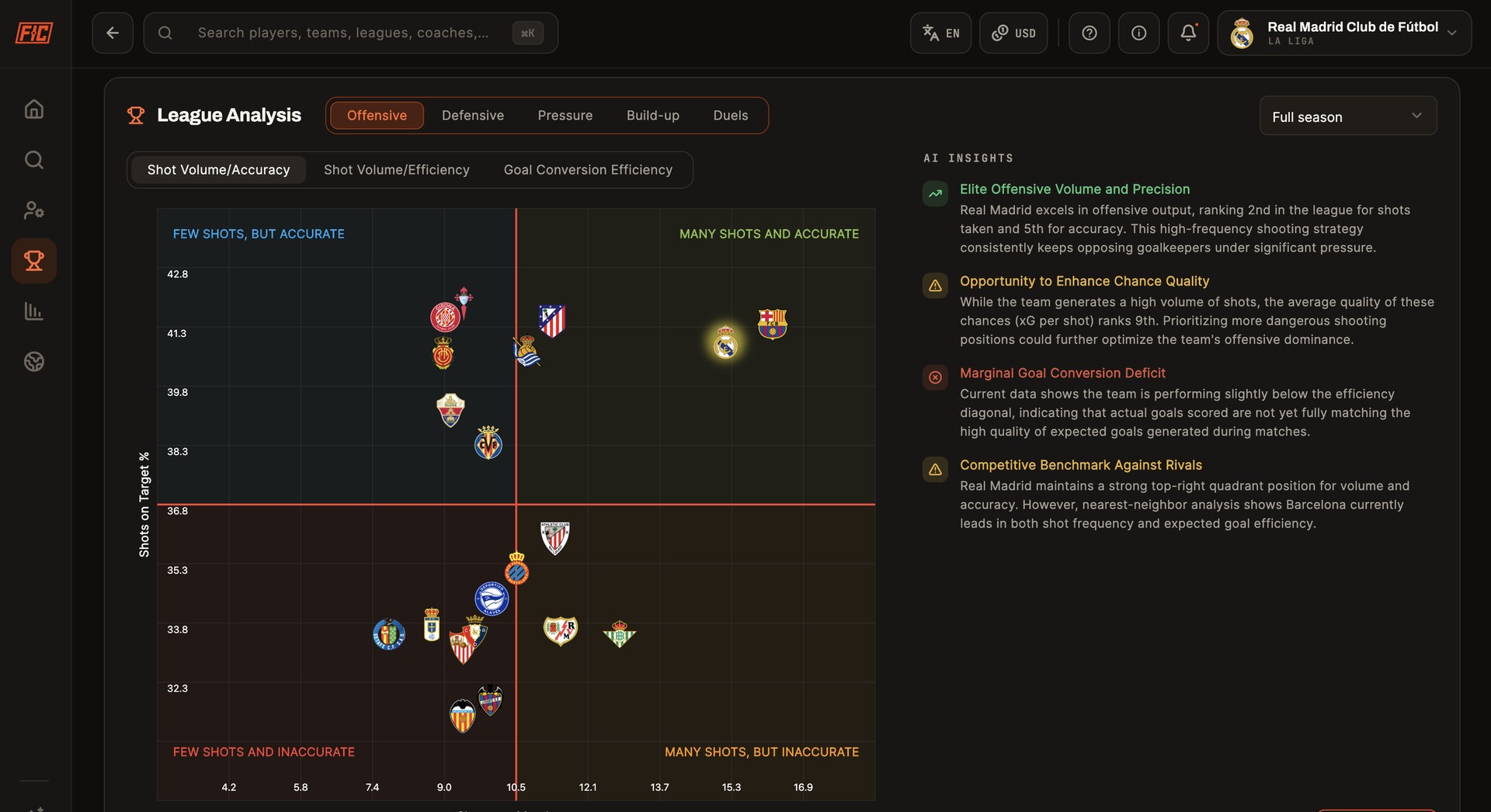The height and width of the screenshot is (812, 1491).
Task: Click the MANY SHOTS AND ACCURATE quadrant label
Action: pos(769,234)
